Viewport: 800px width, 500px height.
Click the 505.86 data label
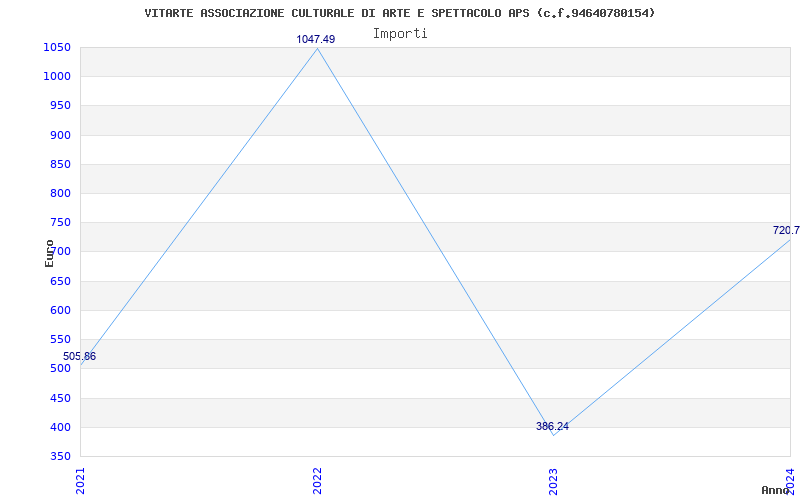tap(80, 357)
